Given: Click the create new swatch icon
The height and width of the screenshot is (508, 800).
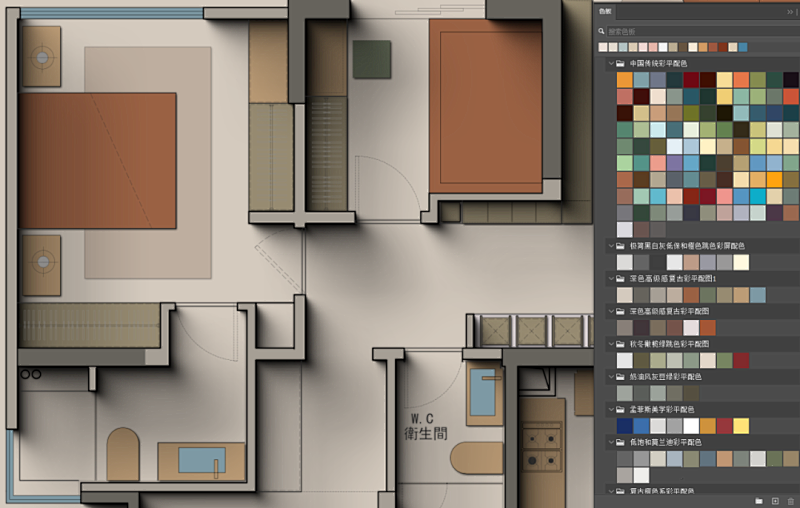Looking at the screenshot, I should click(775, 499).
